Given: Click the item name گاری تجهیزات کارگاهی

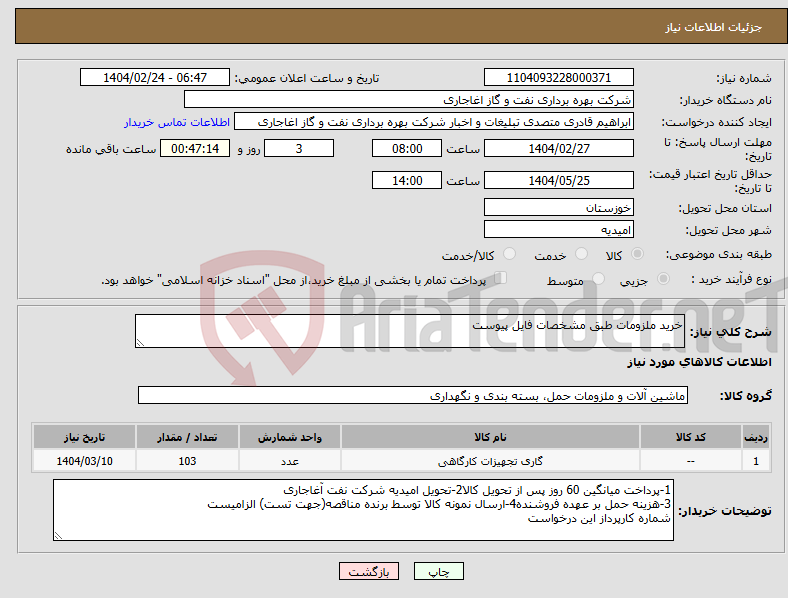Looking at the screenshot, I should coord(490,461).
